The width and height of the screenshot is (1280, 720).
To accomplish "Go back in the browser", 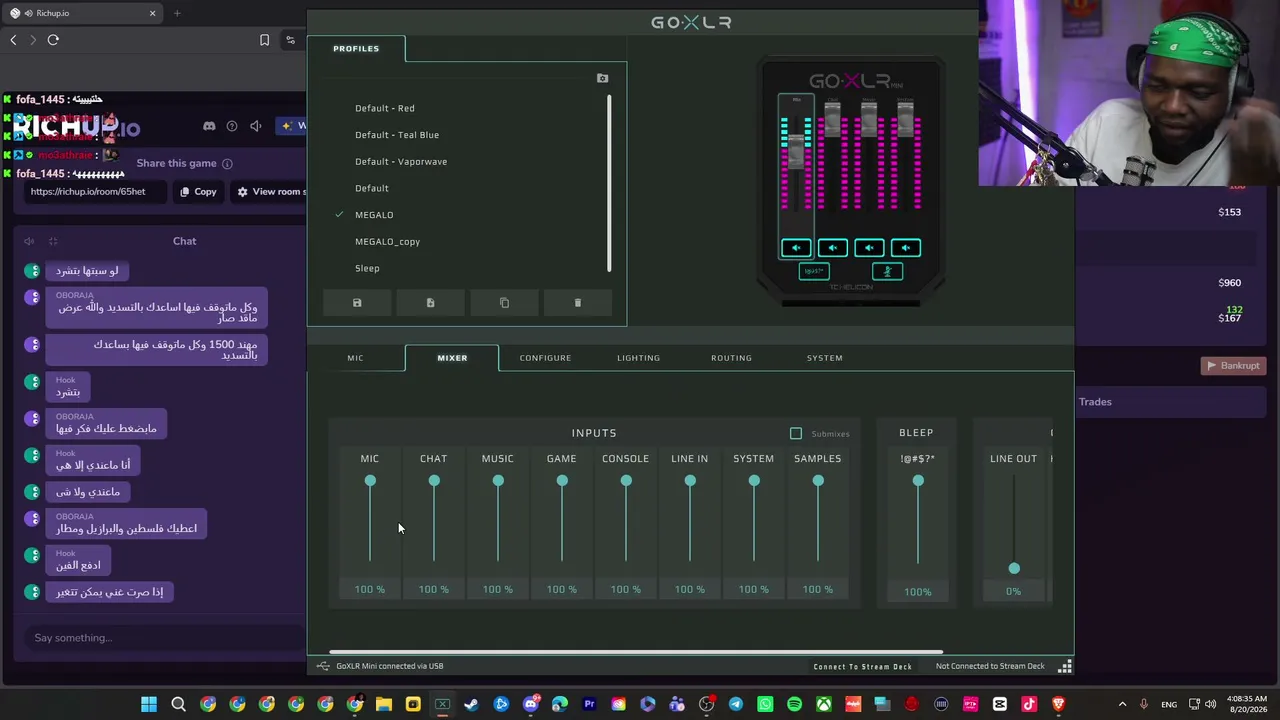I will click(13, 40).
